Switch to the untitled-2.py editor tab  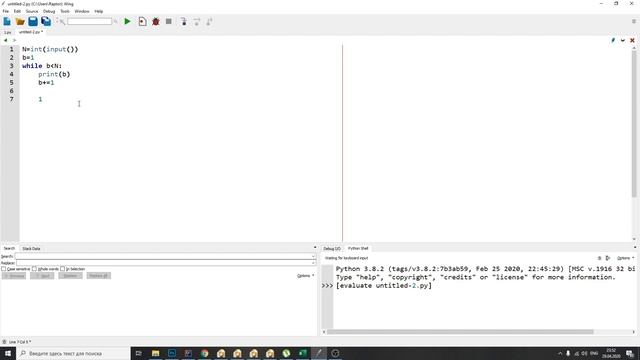(x=31, y=32)
